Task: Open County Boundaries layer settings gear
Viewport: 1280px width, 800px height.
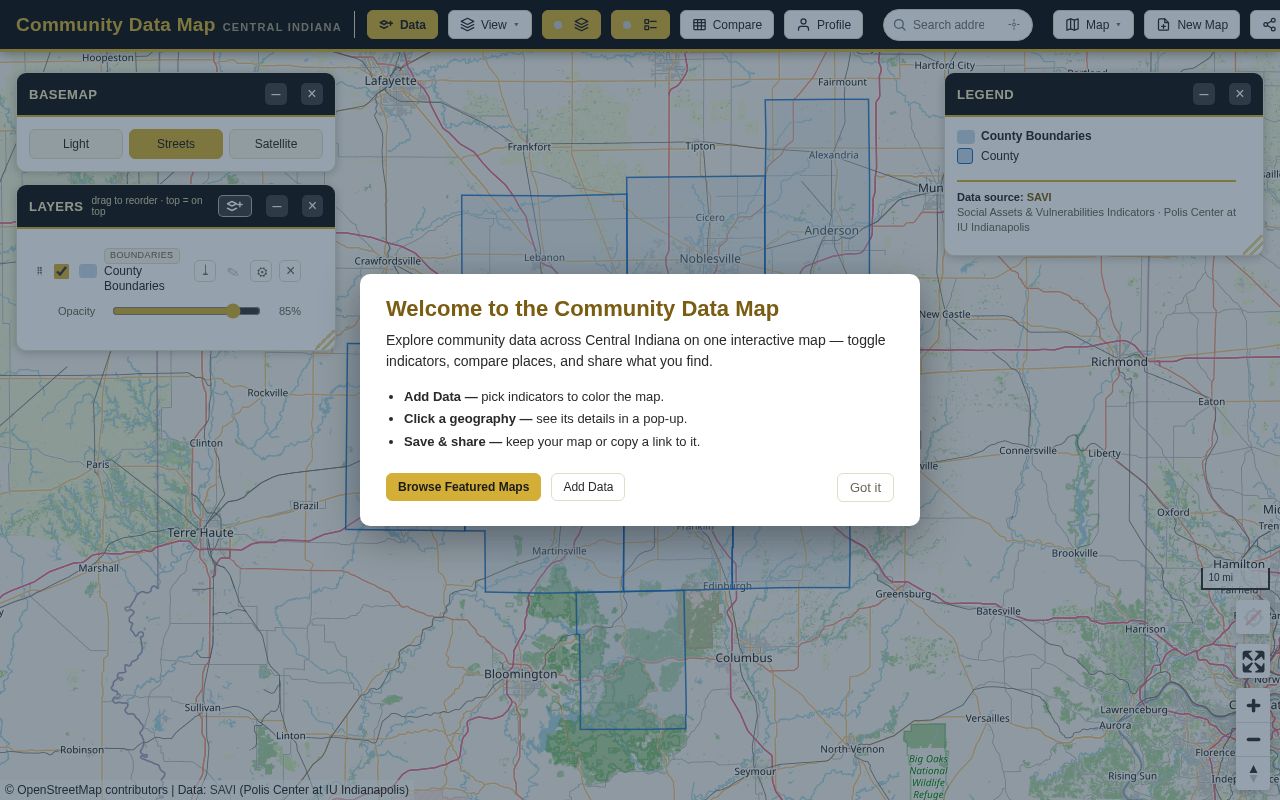Action: tap(261, 271)
